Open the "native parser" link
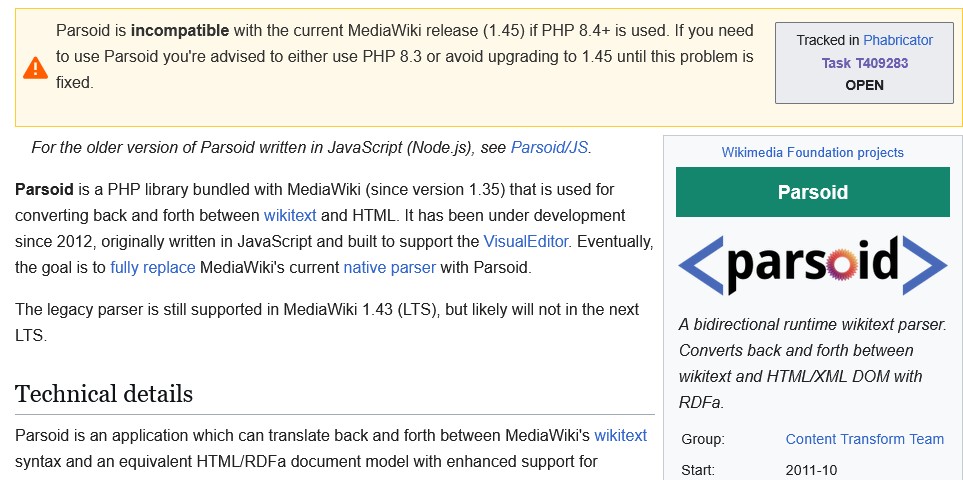The height and width of the screenshot is (480, 963). tap(389, 267)
